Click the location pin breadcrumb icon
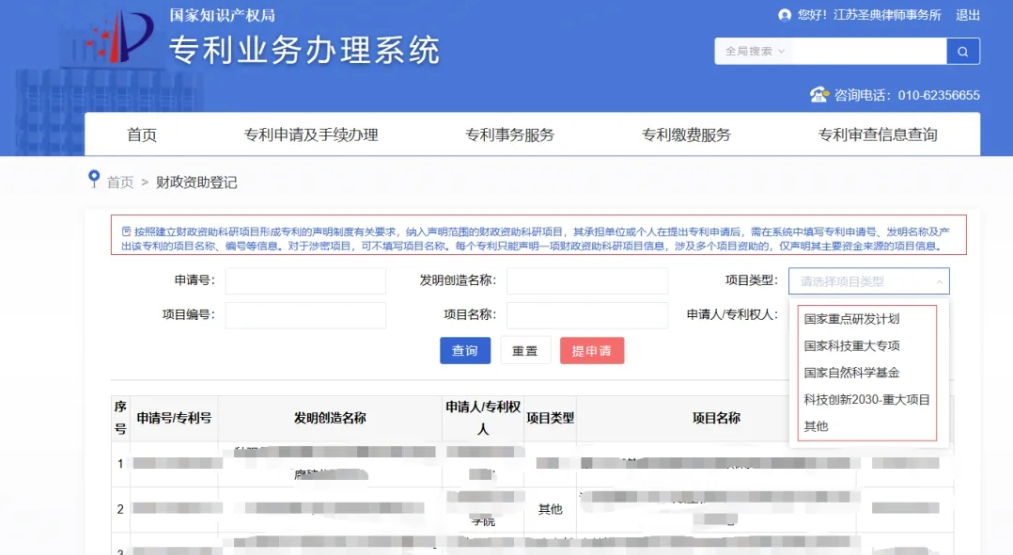Viewport: 1013px width, 555px height. pyautogui.click(x=94, y=179)
